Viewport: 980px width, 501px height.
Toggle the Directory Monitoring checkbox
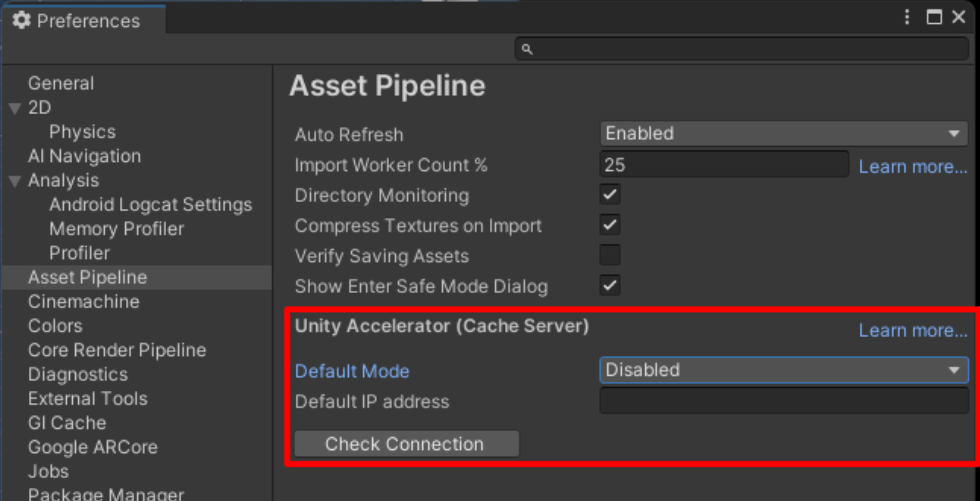610,195
